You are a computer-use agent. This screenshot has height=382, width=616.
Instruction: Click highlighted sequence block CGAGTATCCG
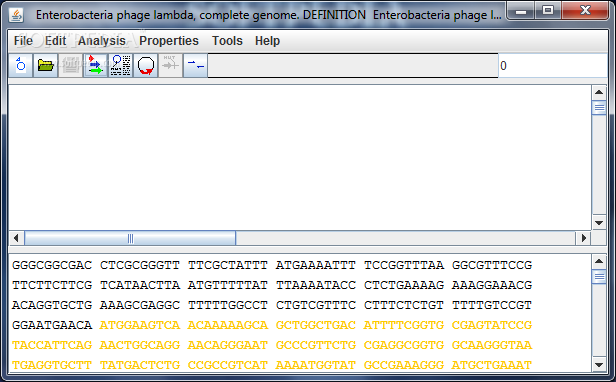492,325
